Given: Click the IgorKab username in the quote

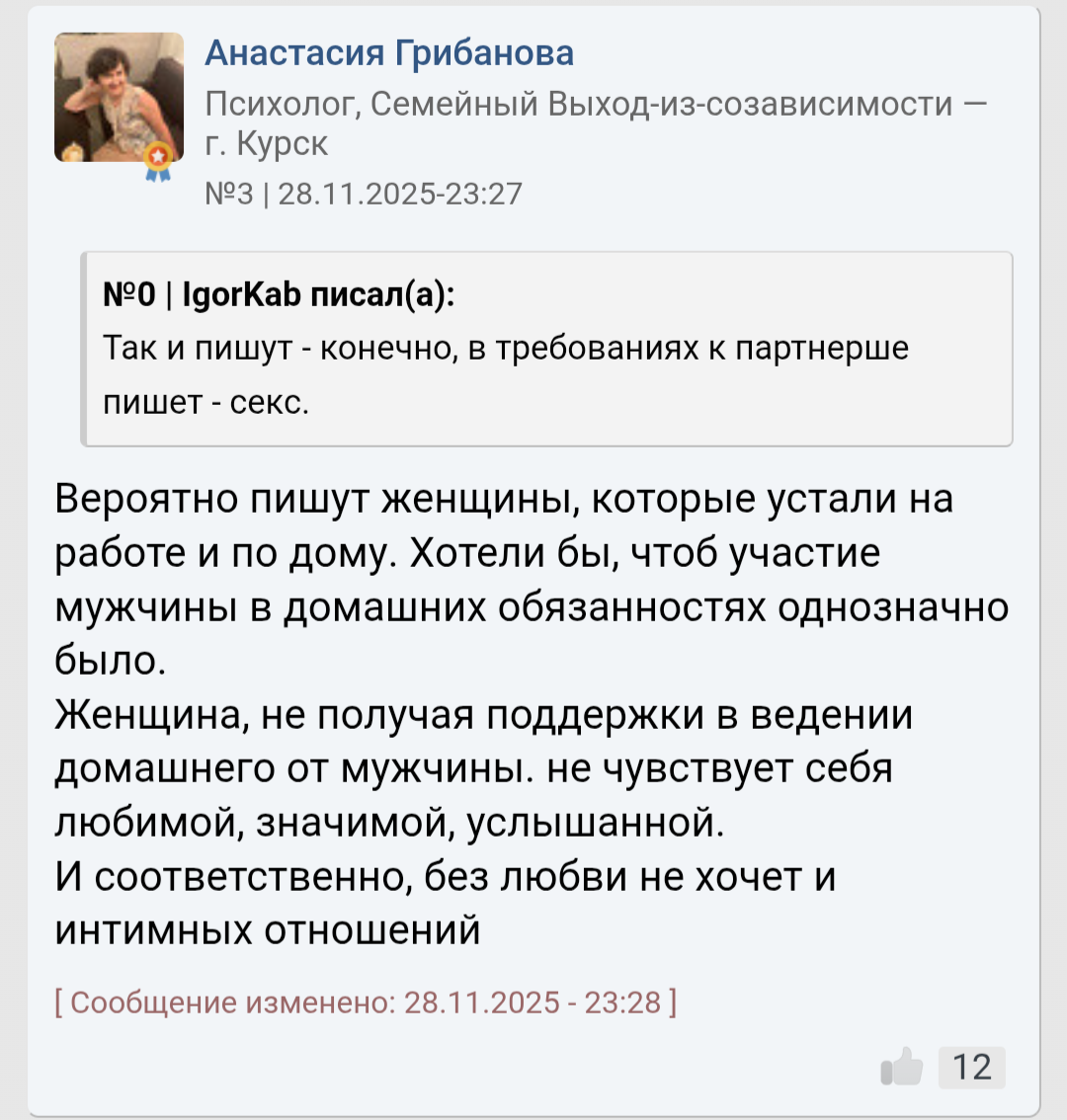Looking at the screenshot, I should point(241,294).
